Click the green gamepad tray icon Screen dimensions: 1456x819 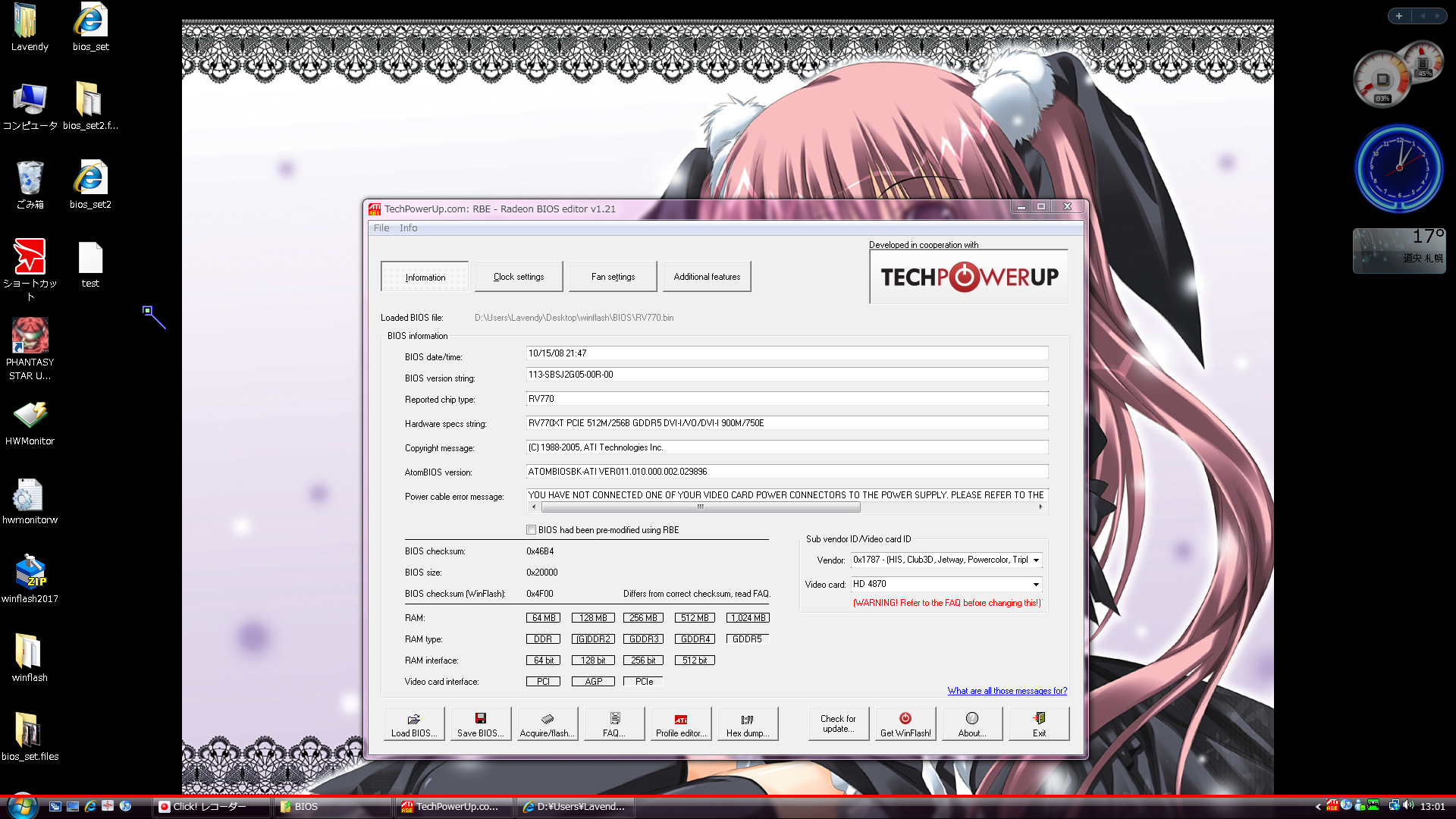coord(1373,806)
